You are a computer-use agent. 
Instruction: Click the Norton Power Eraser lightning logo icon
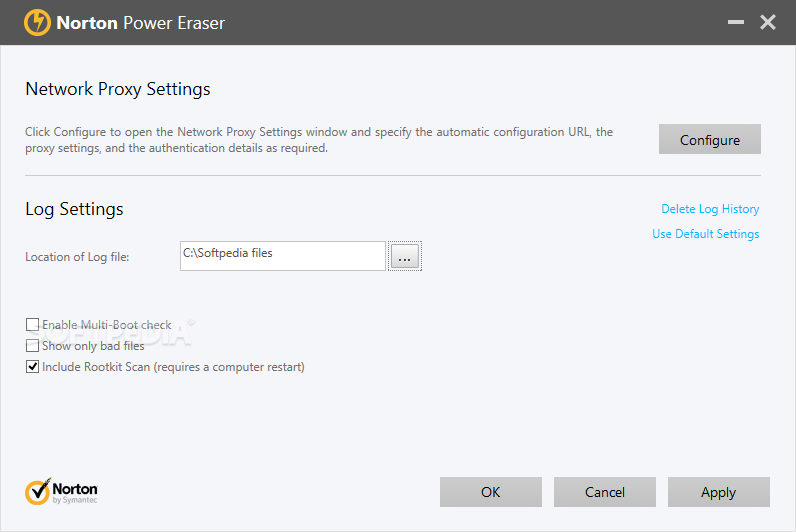[37, 23]
